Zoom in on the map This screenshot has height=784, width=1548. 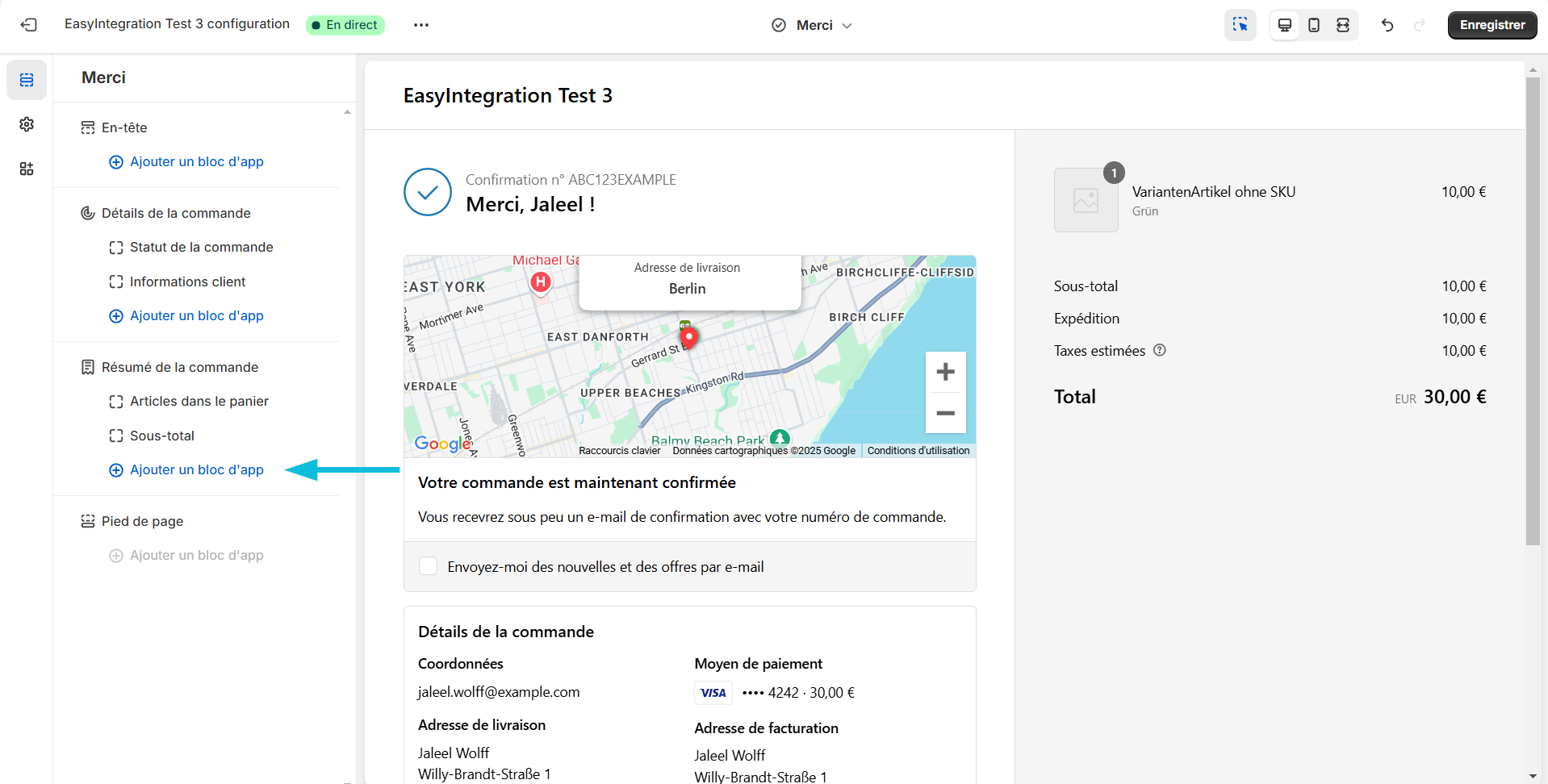coord(945,372)
